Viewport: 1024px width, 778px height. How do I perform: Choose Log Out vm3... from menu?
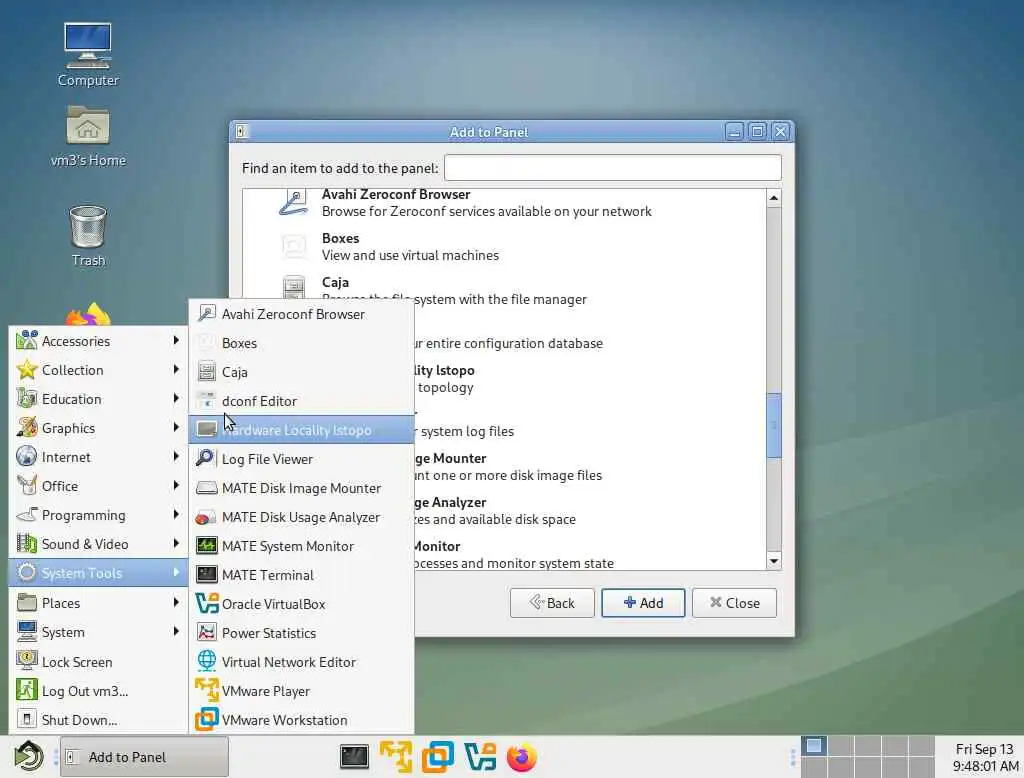coord(99,690)
